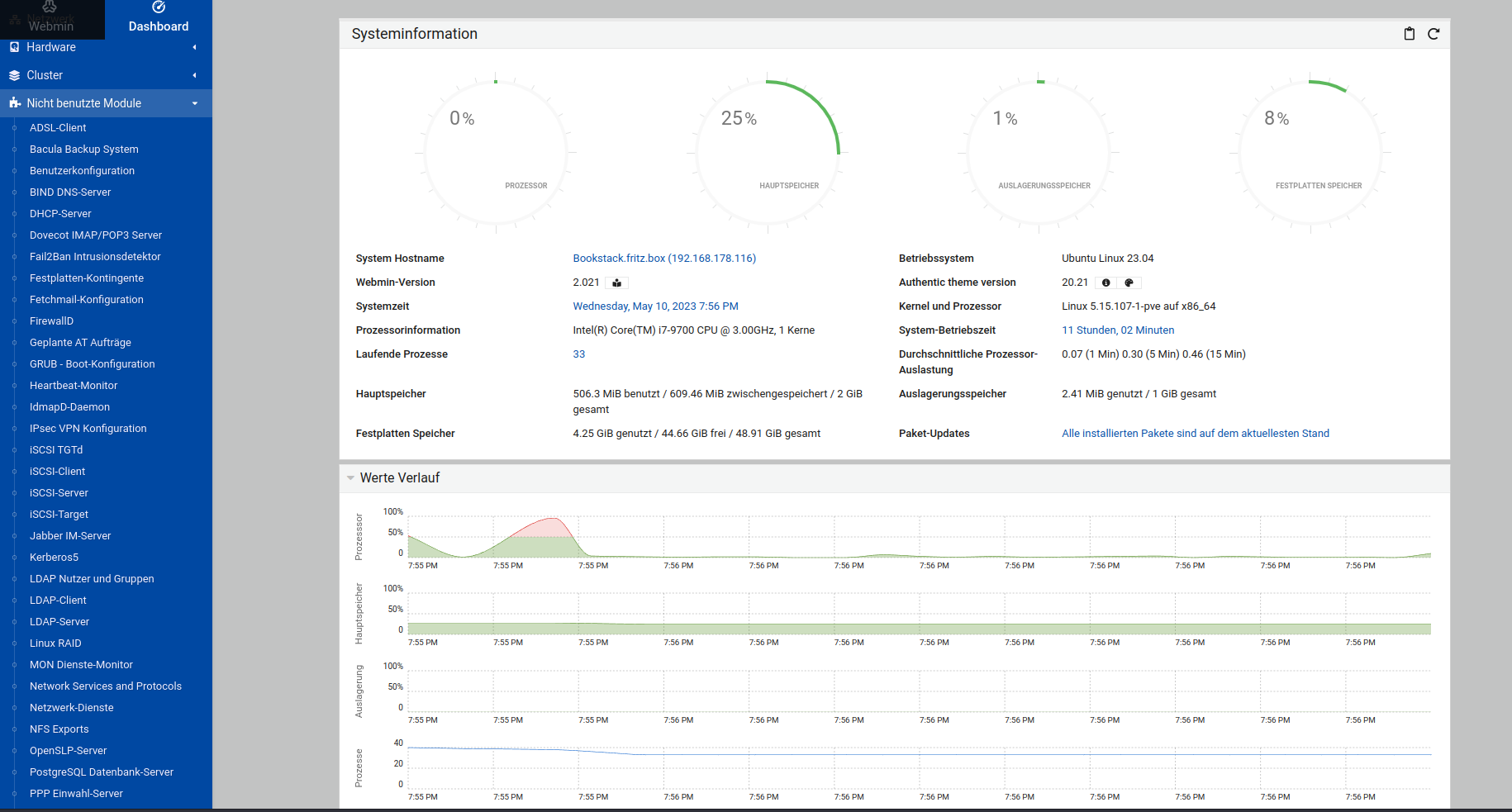1512x812 pixels.
Task: Open Kerberos5 module
Action: click(x=54, y=558)
